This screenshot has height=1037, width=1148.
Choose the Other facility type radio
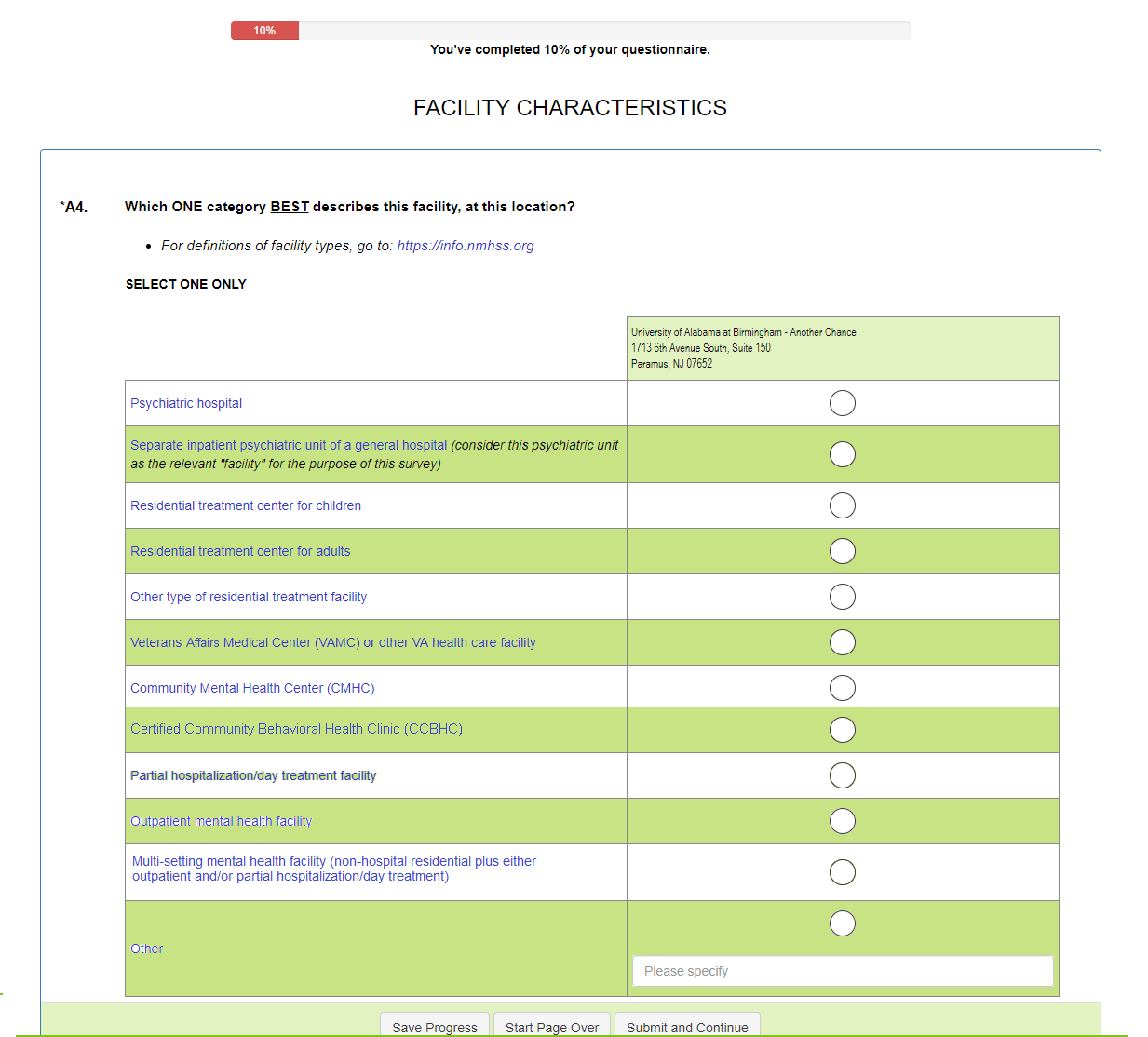[x=842, y=923]
